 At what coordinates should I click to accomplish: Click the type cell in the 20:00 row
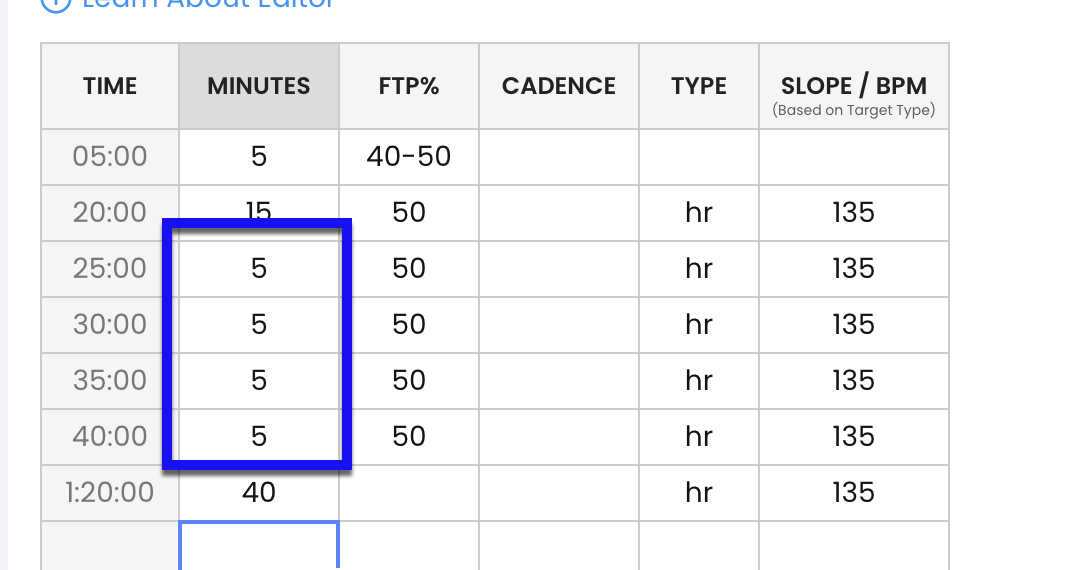699,213
